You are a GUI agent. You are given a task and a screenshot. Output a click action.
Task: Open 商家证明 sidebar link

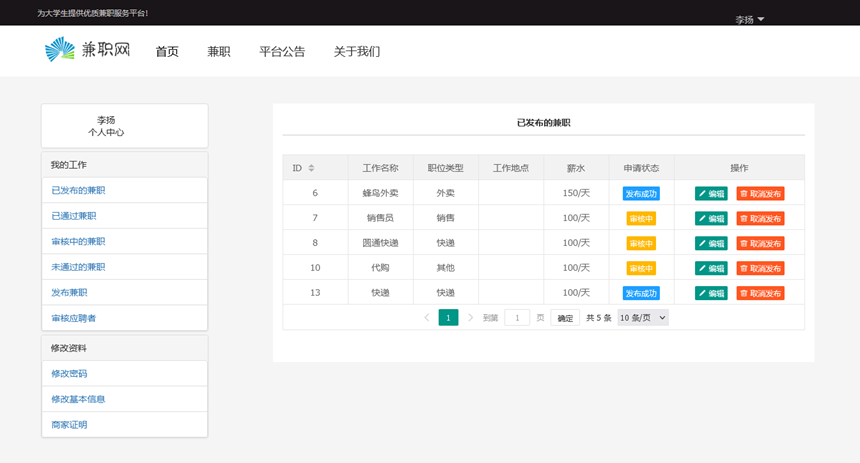(x=69, y=425)
